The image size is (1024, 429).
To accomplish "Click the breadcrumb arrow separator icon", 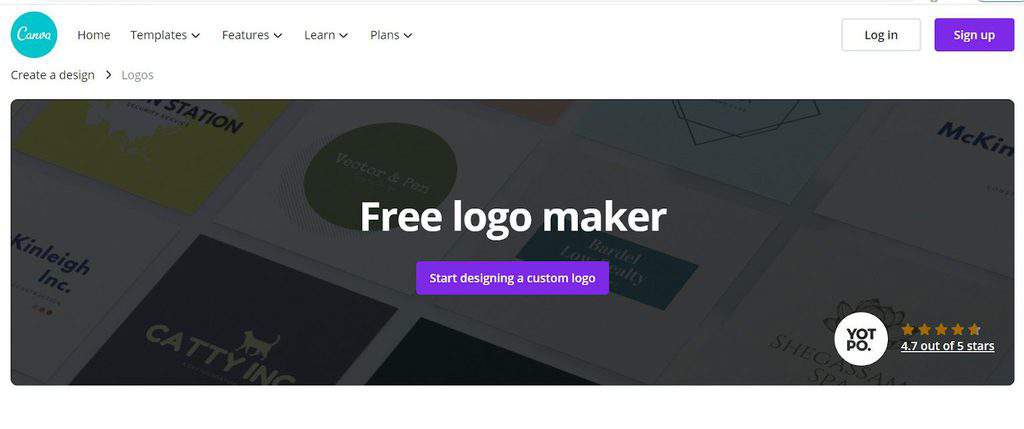I will 108,75.
